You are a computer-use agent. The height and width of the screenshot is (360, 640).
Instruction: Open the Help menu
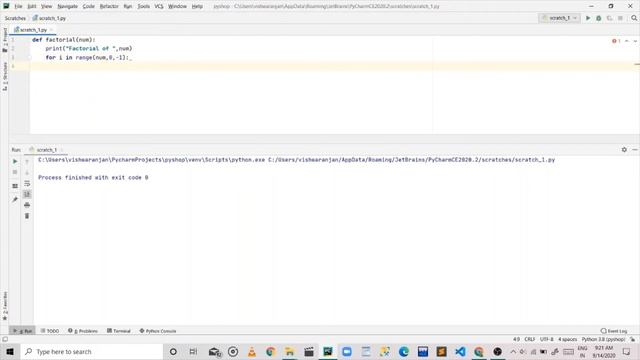pyautogui.click(x=197, y=6)
